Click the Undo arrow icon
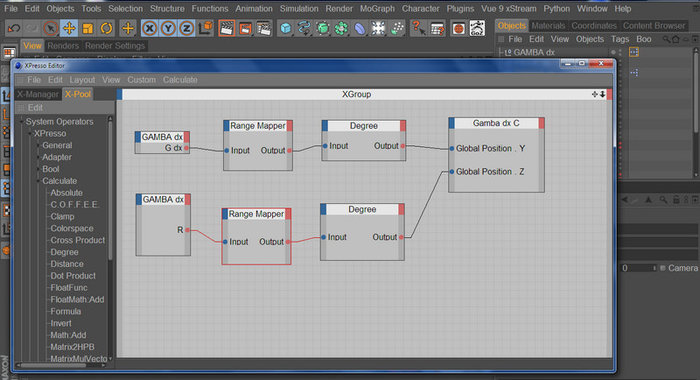 [14, 29]
